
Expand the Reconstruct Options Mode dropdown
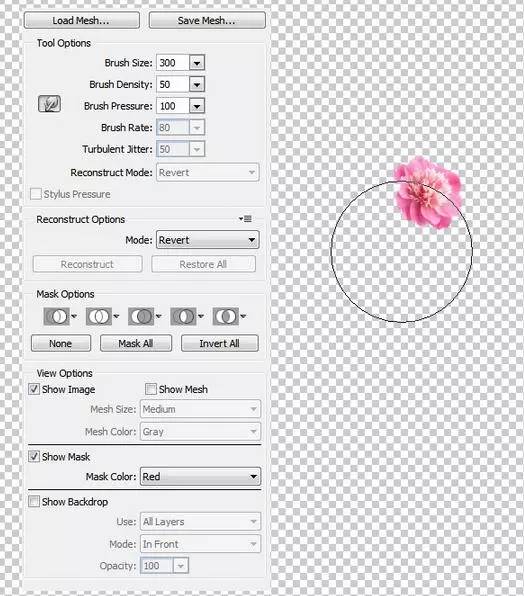click(x=207, y=240)
